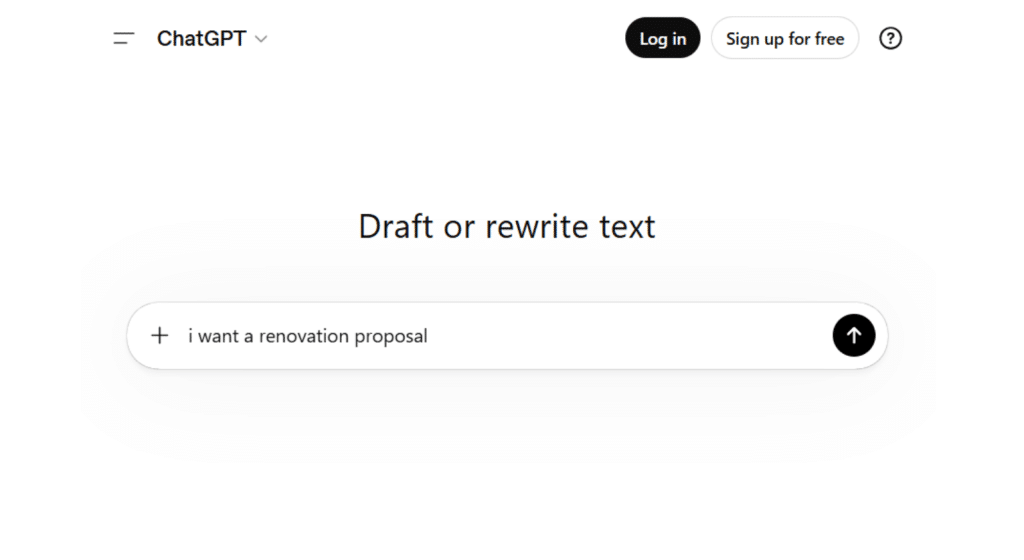Choose the outlined Sign up button
Screen dimensions: 1024x560
784,39
